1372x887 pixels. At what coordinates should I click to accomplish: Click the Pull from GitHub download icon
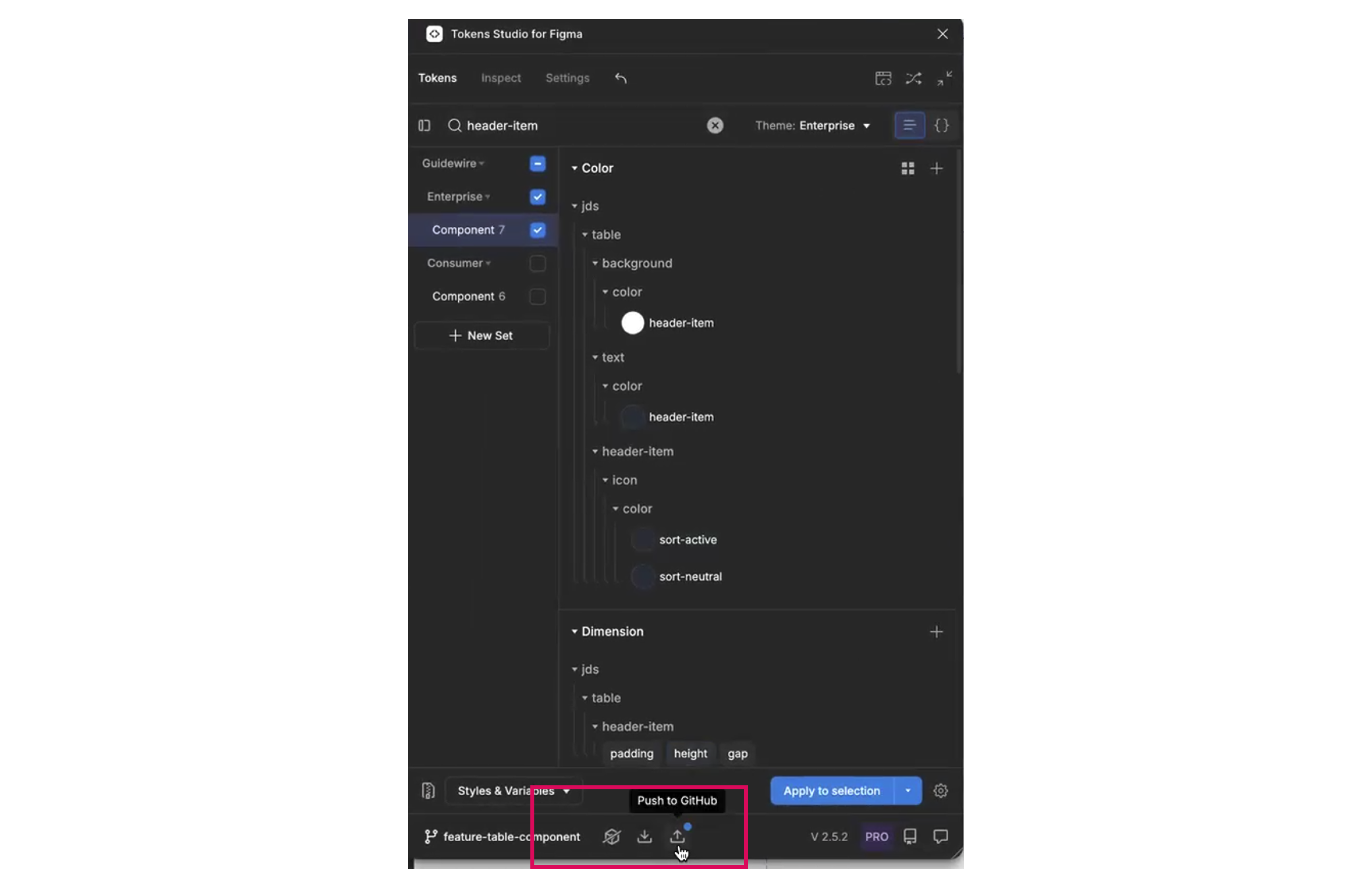click(x=644, y=836)
